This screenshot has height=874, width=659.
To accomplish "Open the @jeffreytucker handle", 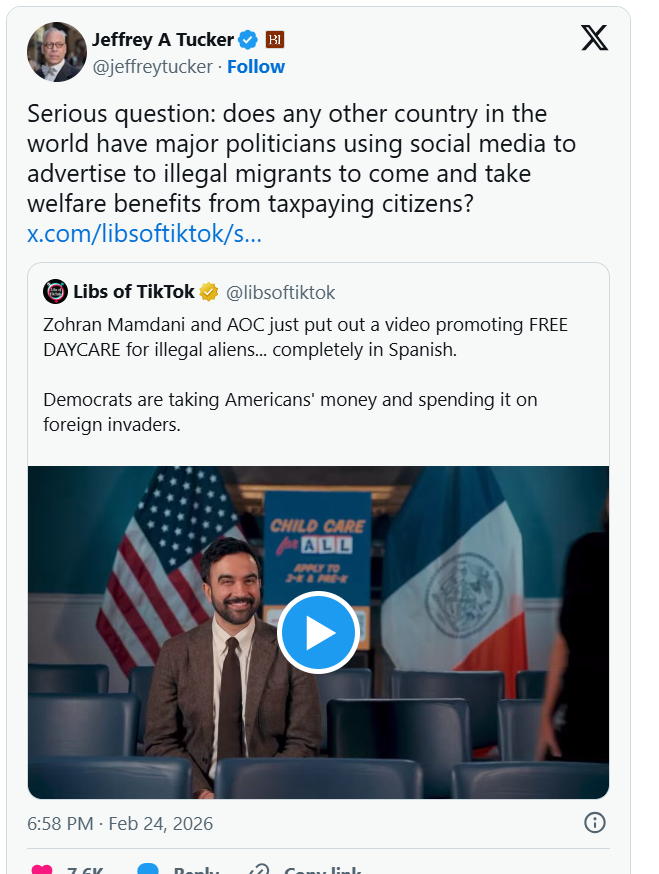I will tap(152, 67).
